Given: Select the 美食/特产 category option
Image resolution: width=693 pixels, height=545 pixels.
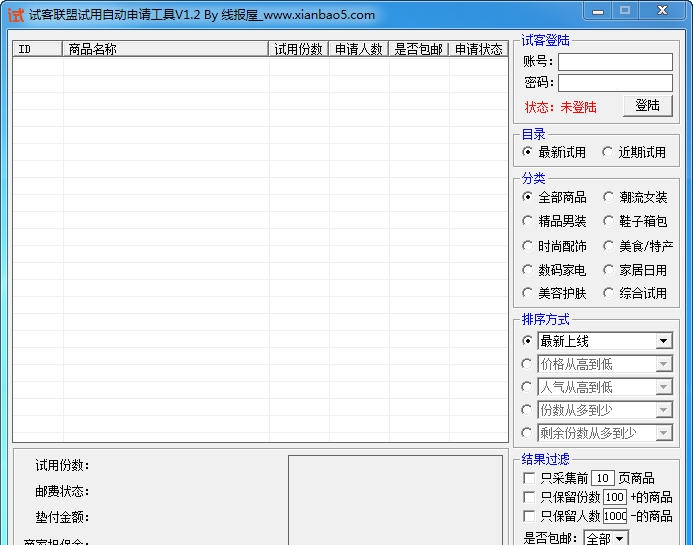Looking at the screenshot, I should (608, 246).
